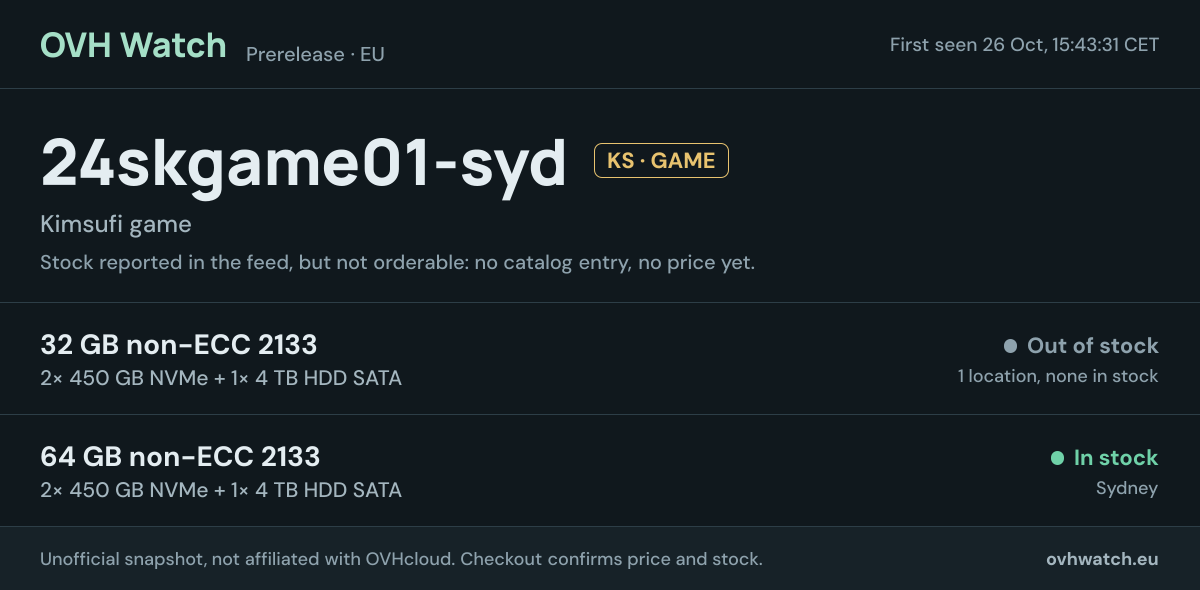The image size is (1200, 590).
Task: Click the Kimsufi game subtitle
Action: pos(116,225)
